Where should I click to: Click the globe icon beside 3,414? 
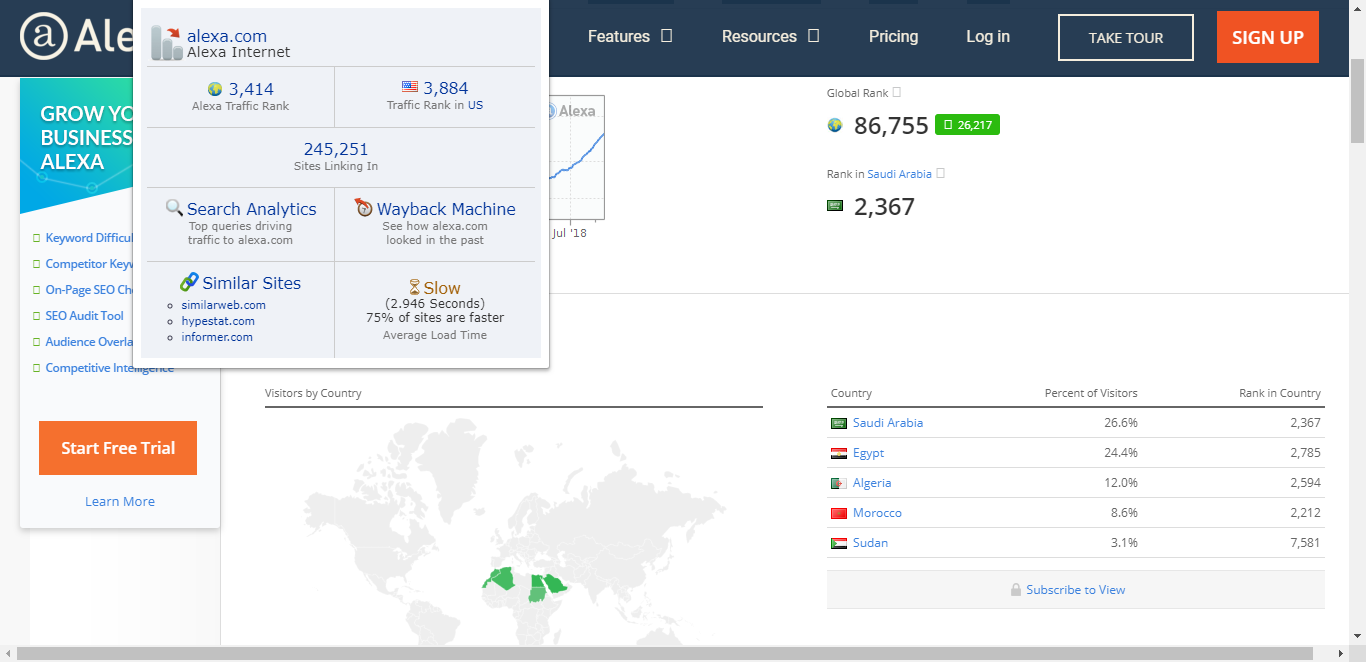click(x=215, y=89)
